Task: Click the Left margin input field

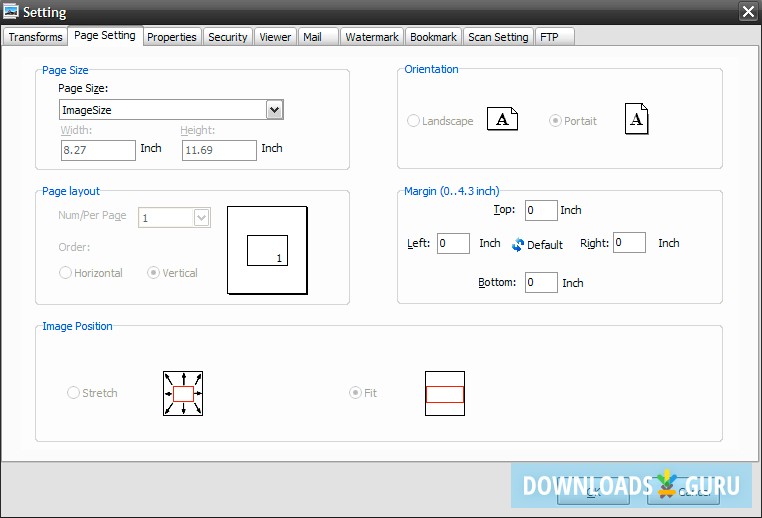Action: click(453, 243)
